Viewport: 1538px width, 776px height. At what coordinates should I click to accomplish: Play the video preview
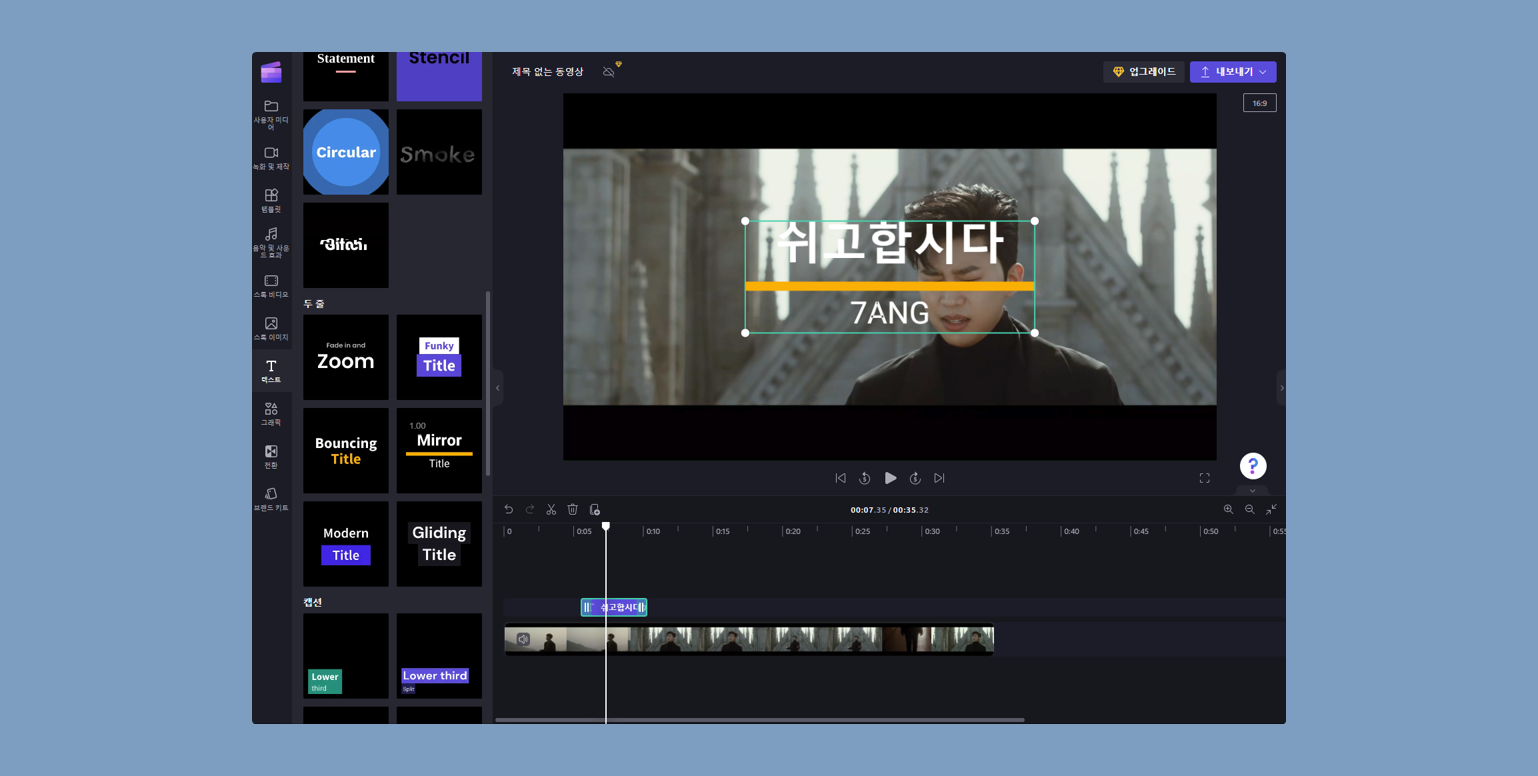[890, 478]
